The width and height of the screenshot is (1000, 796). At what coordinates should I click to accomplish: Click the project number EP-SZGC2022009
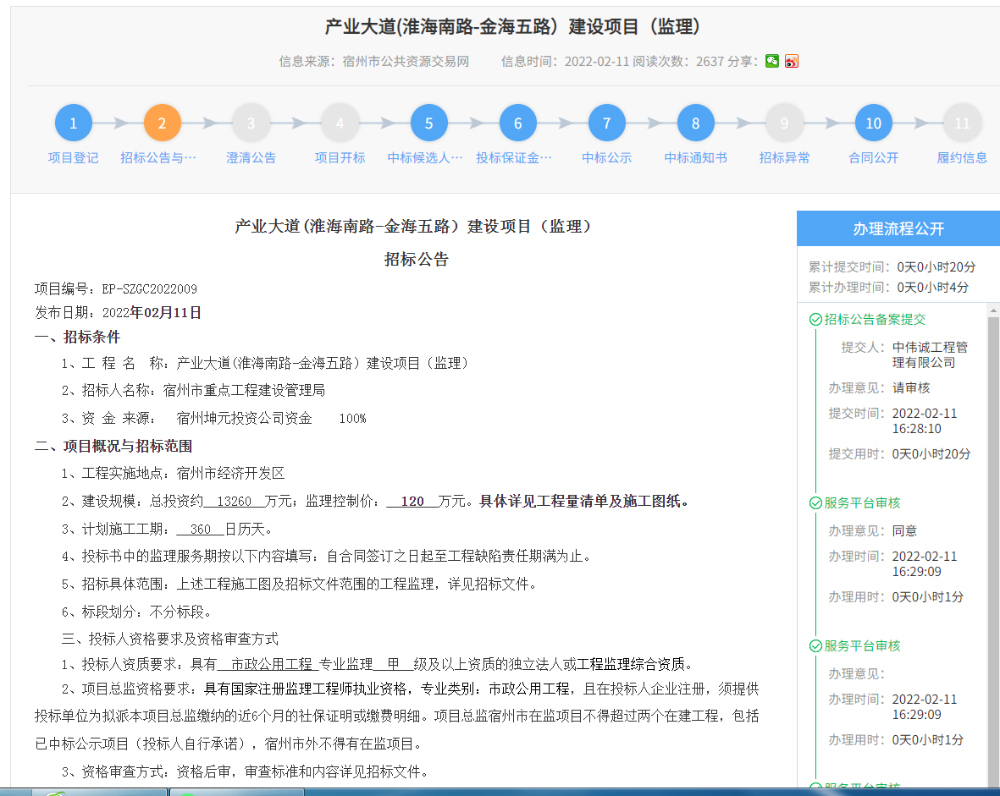(149, 289)
